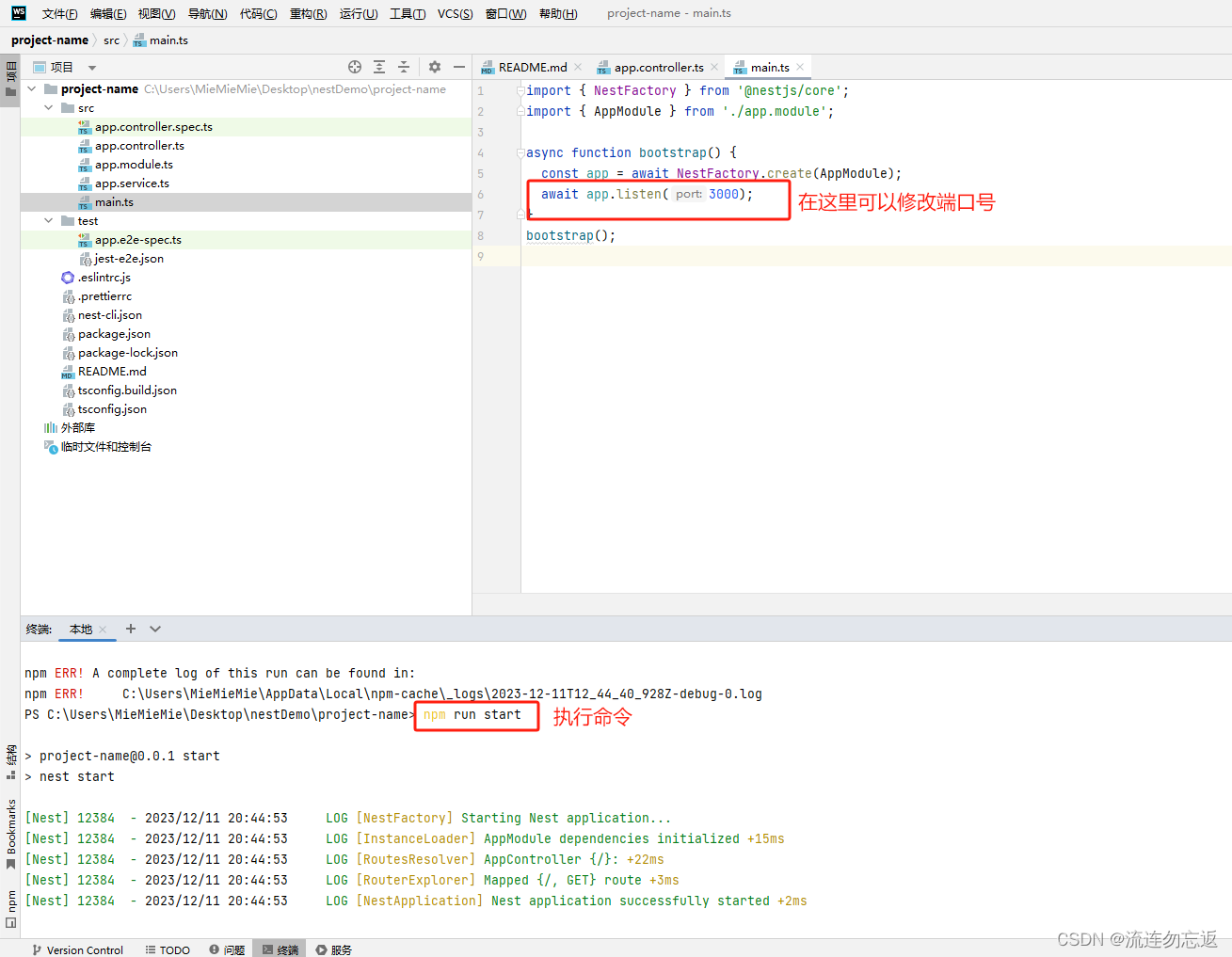Open the 文件 (File) menu
Viewport: 1232px width, 957px height.
coord(58,13)
